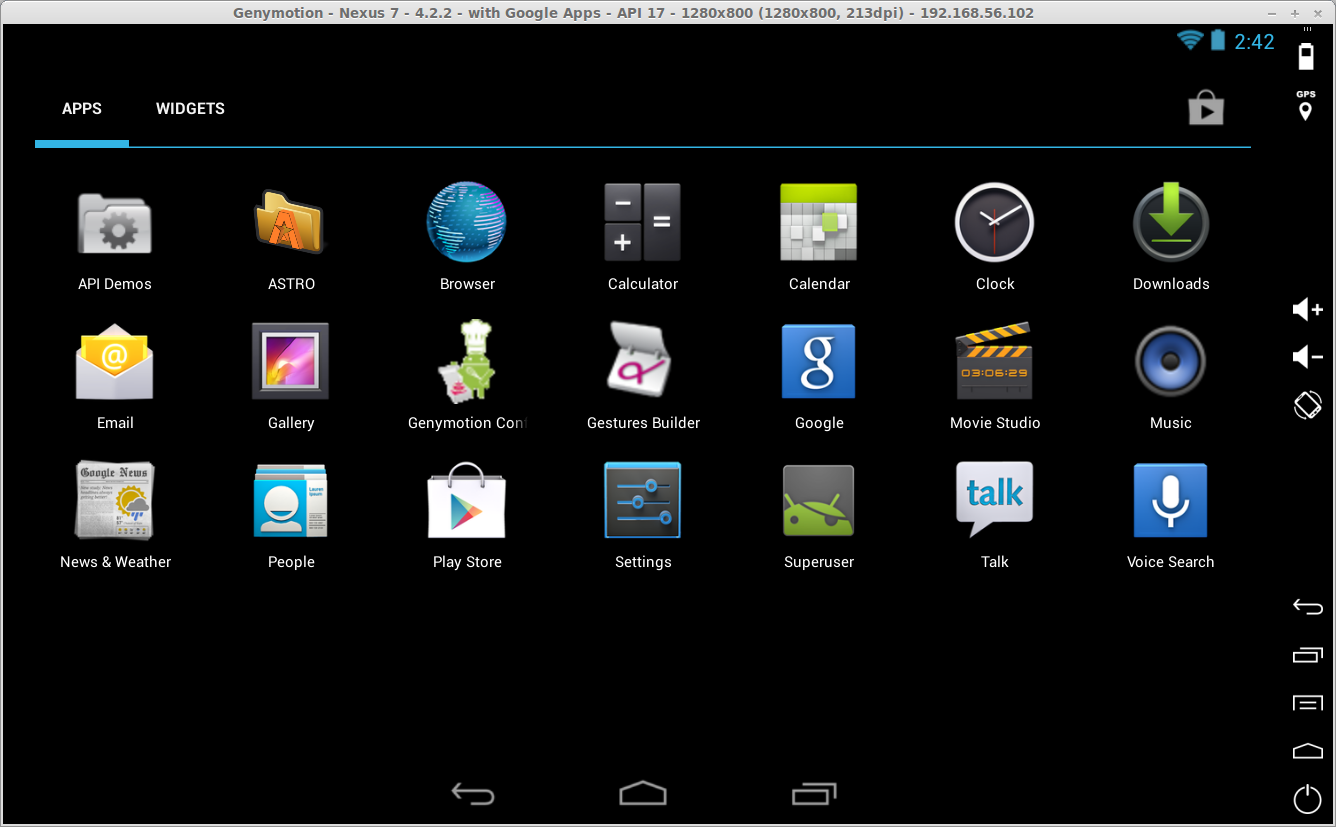Open Genymotion battery widget in side toolbar
The height and width of the screenshot is (827, 1336).
click(1306, 54)
